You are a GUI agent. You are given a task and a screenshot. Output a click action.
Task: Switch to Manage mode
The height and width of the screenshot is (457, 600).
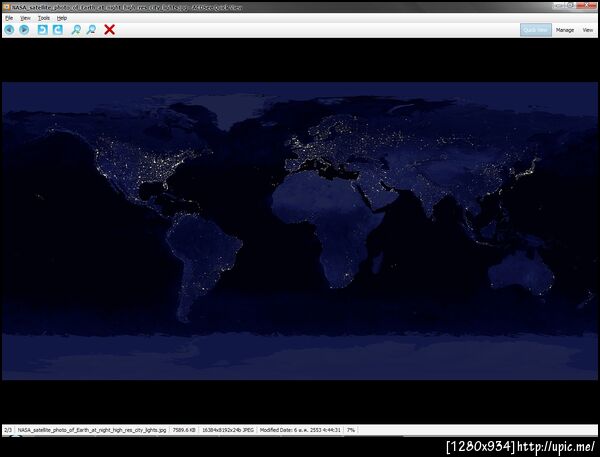click(x=565, y=30)
